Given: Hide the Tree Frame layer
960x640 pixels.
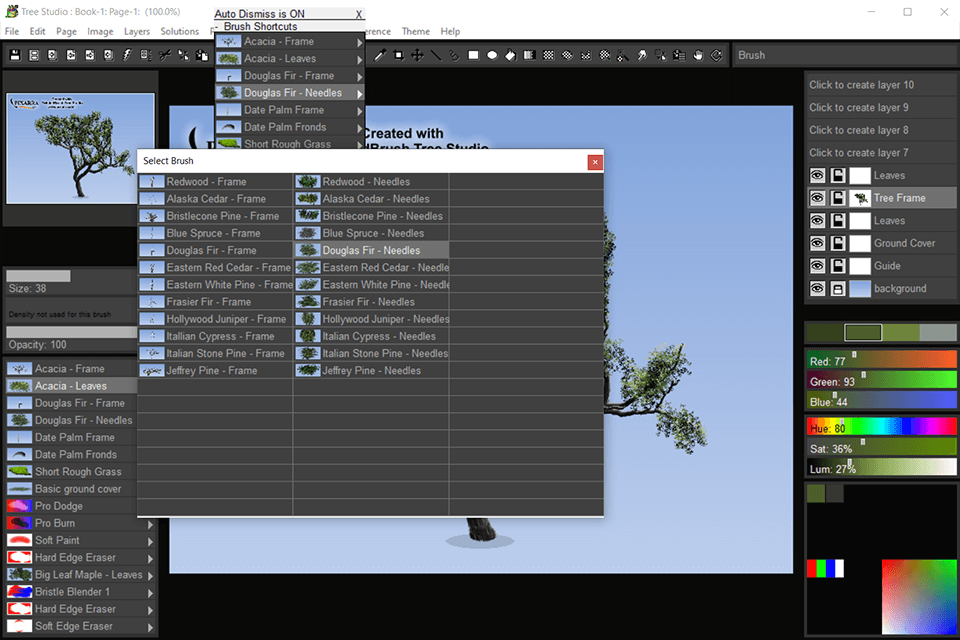Looking at the screenshot, I should click(x=817, y=198).
